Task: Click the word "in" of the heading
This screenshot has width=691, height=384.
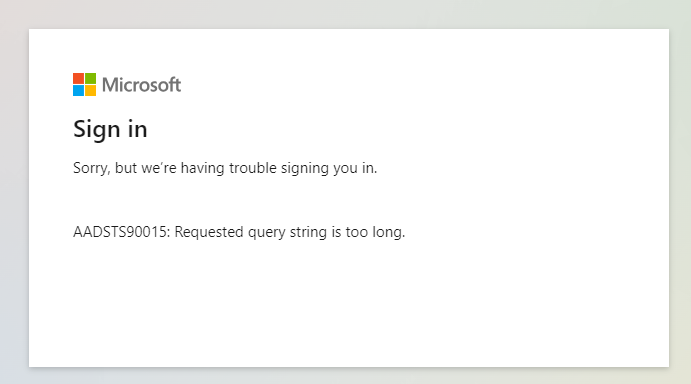Action: point(137,130)
